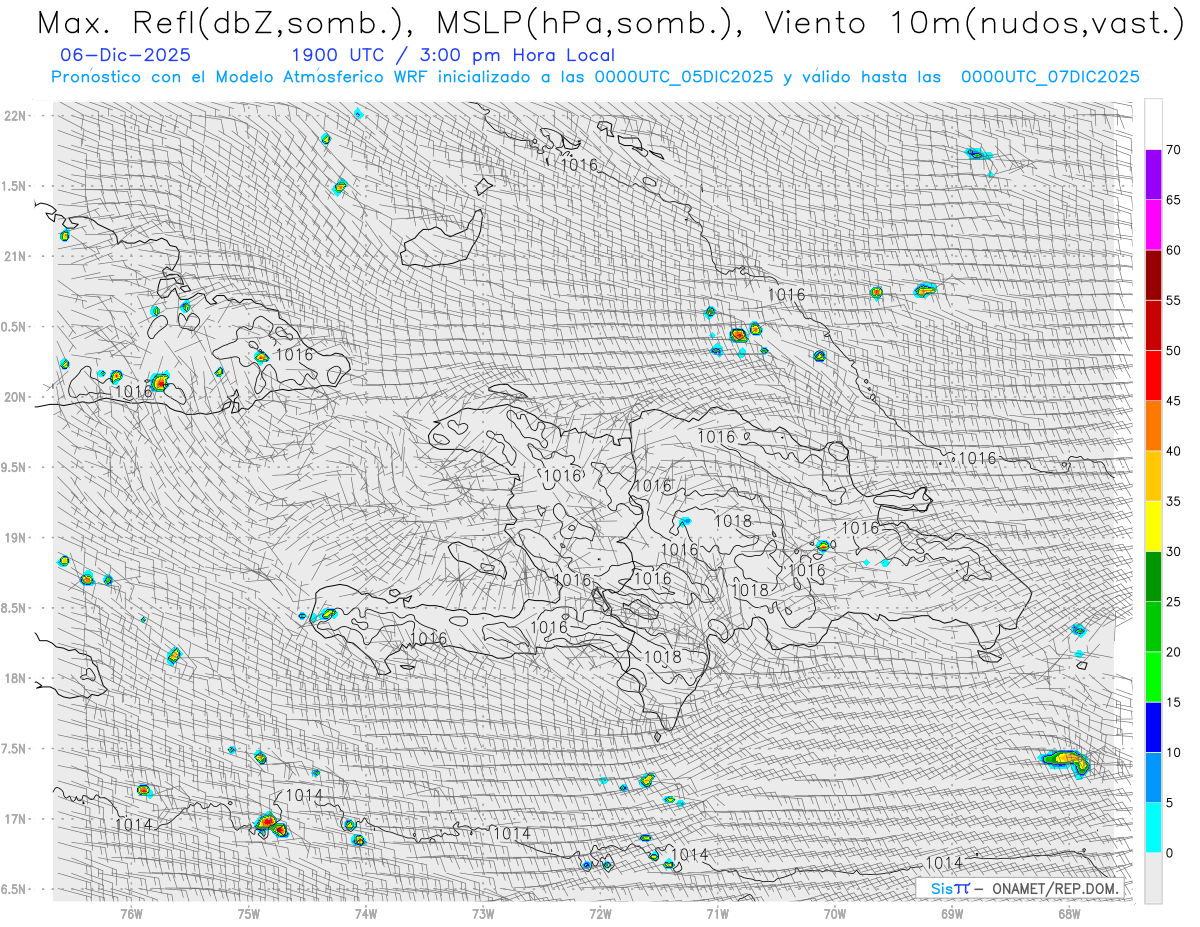Click the yellow 30–35 dBZ colorbar segment
1200x927 pixels.
[1153, 526]
